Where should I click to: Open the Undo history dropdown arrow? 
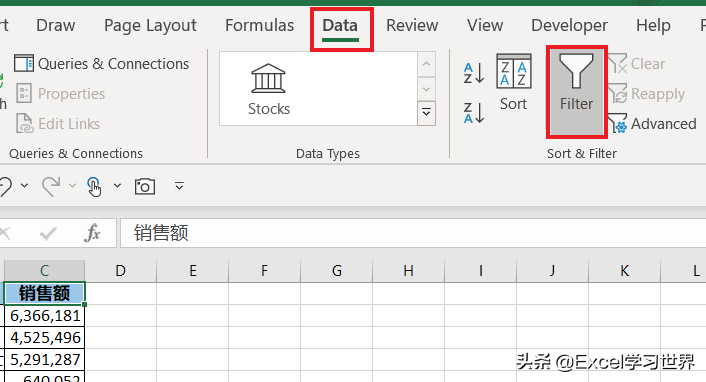coord(24,186)
